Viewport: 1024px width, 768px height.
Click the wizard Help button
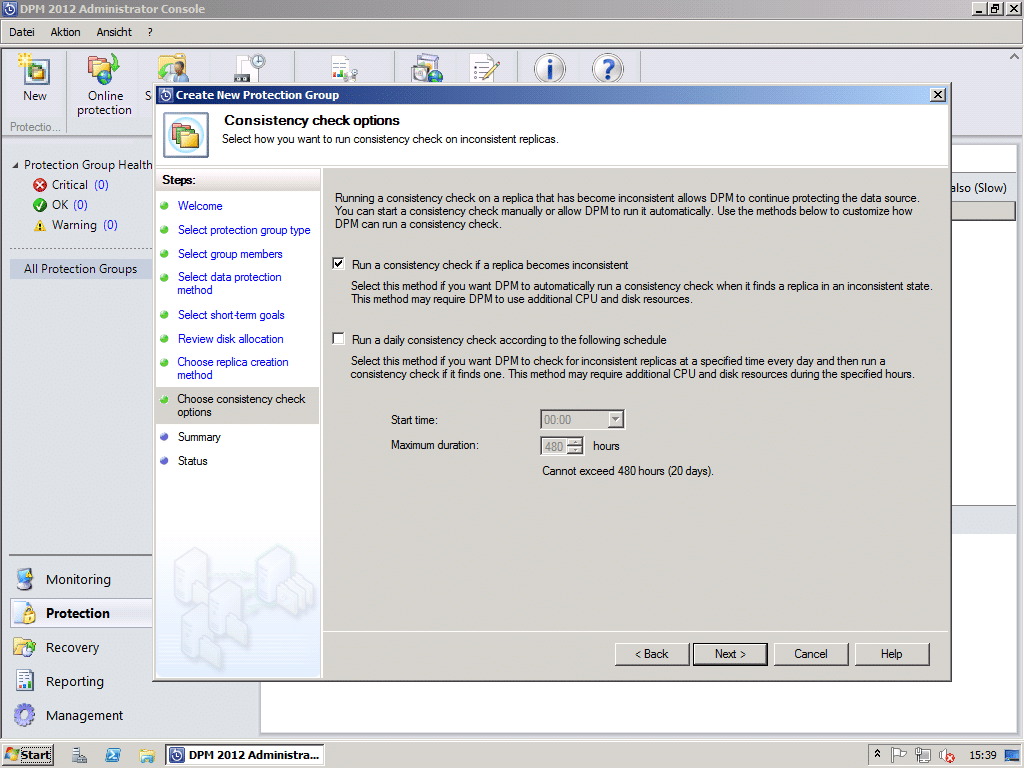pos(891,654)
